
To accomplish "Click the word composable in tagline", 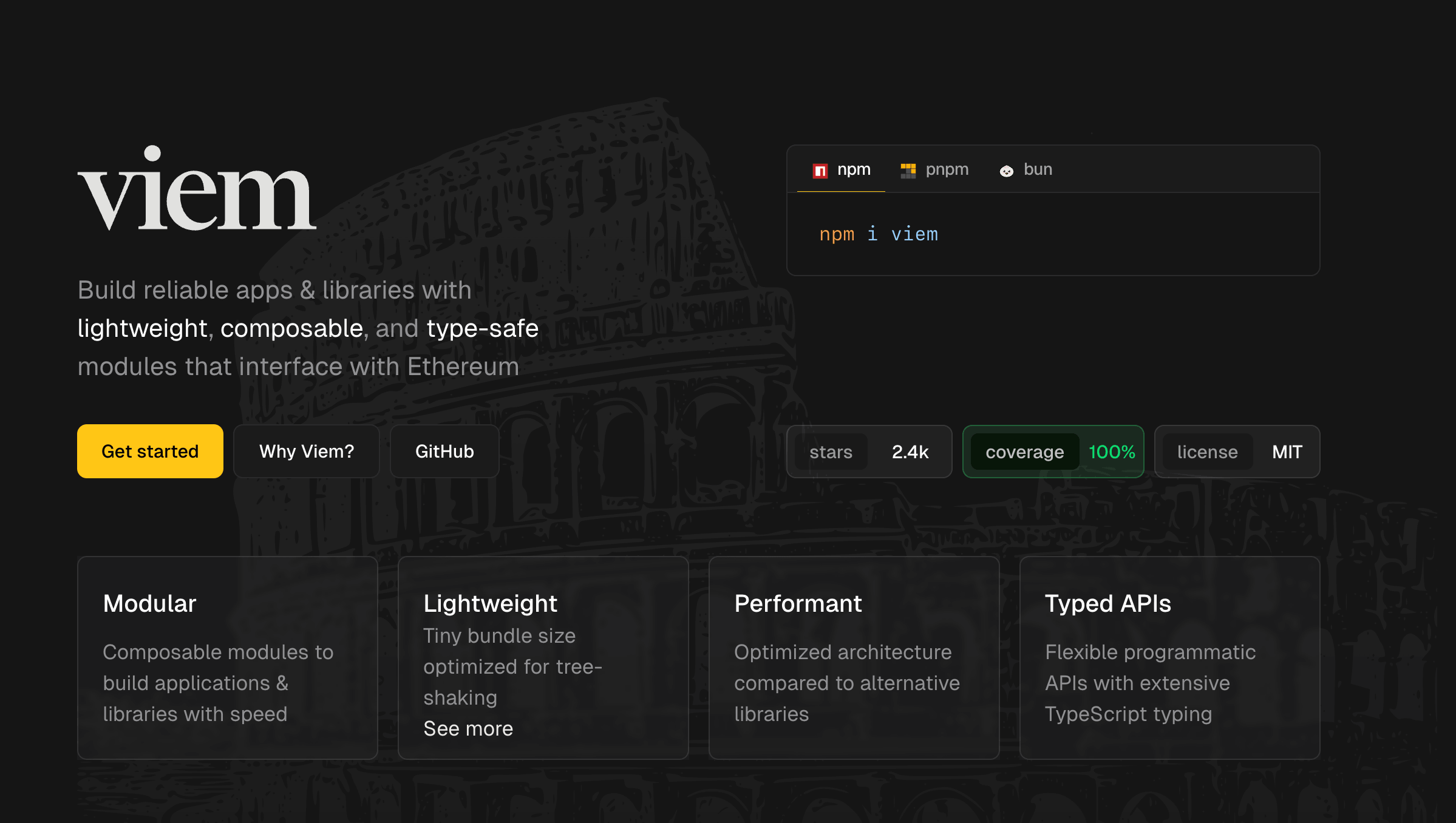I will coord(291,328).
